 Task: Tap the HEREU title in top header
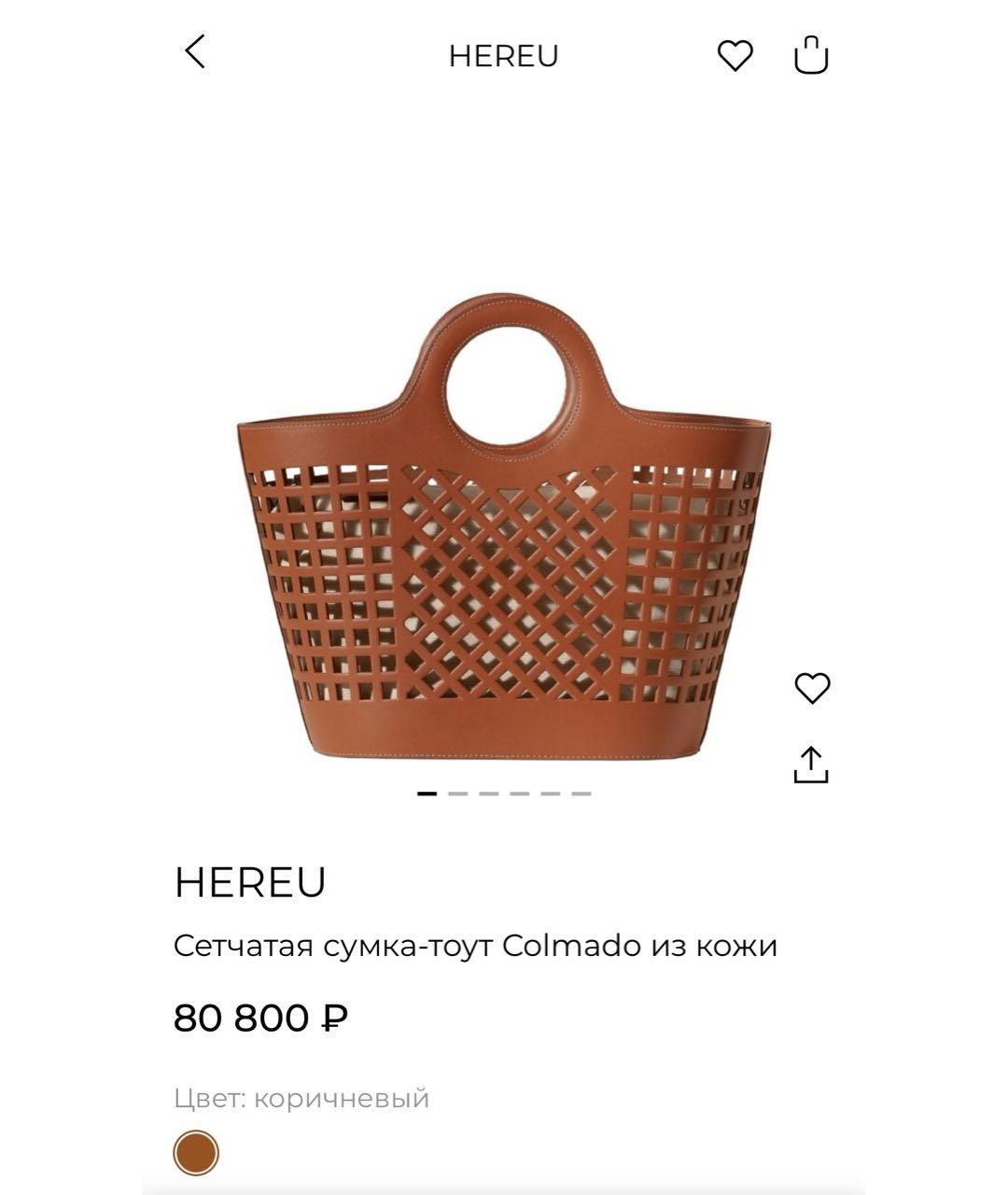[503, 56]
